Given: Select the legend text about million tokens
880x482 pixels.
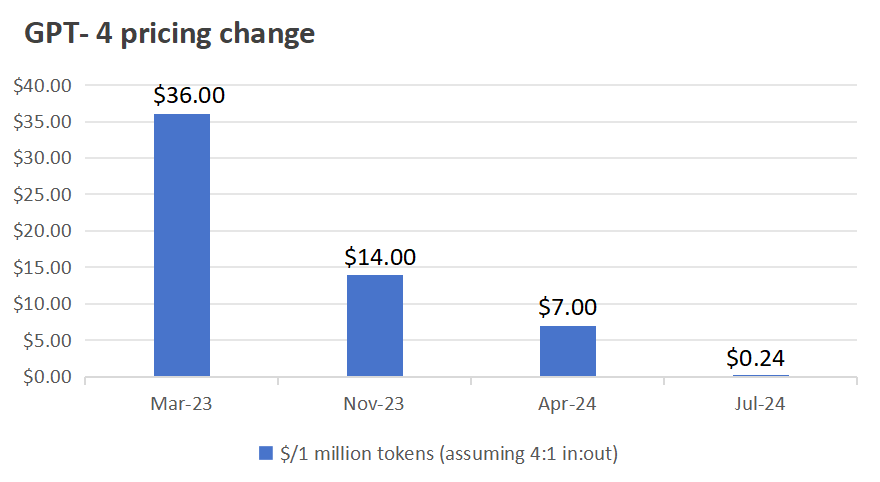Looking at the screenshot, I should click(449, 453).
